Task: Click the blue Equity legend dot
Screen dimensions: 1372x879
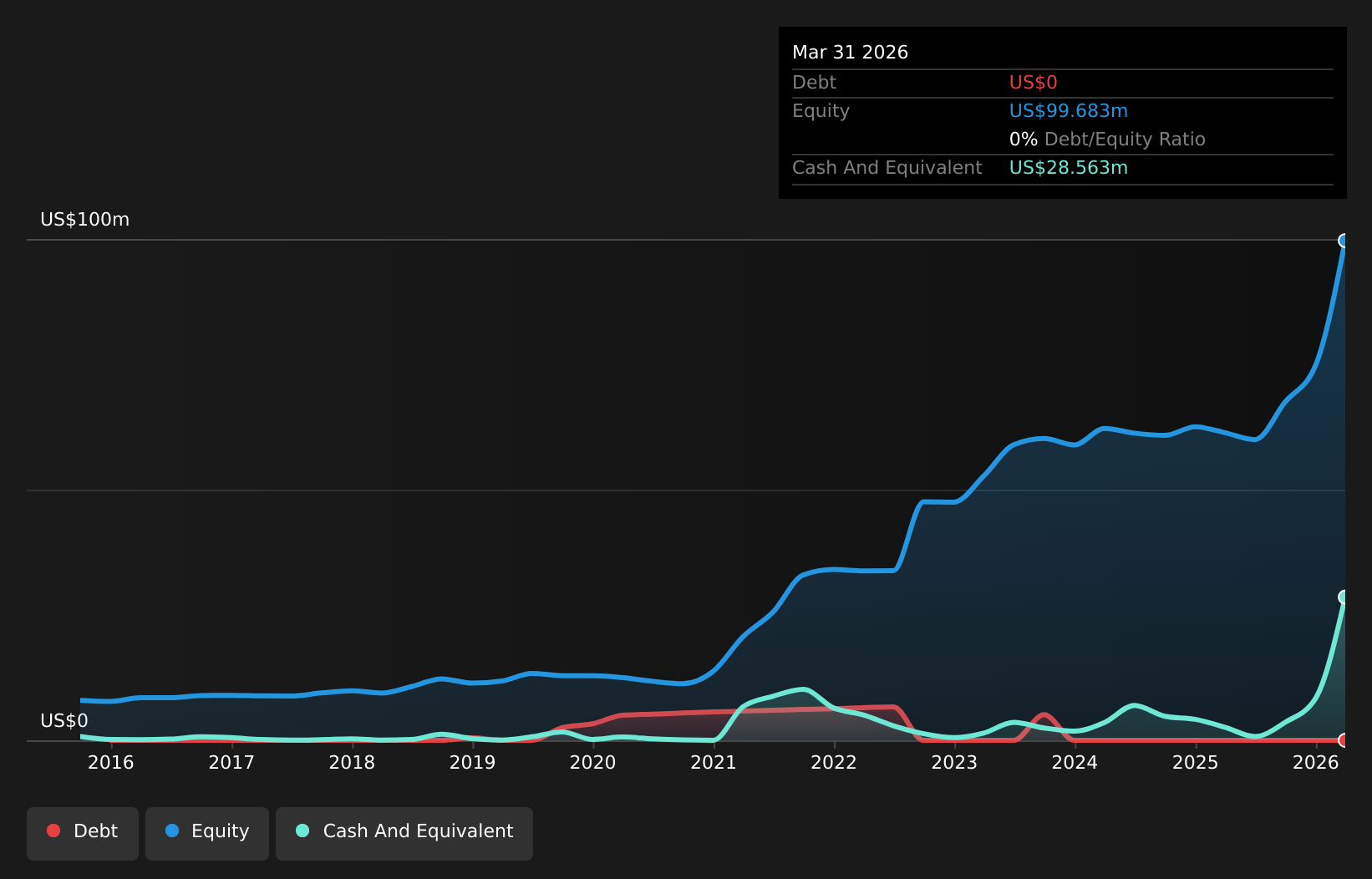Action: 172,831
